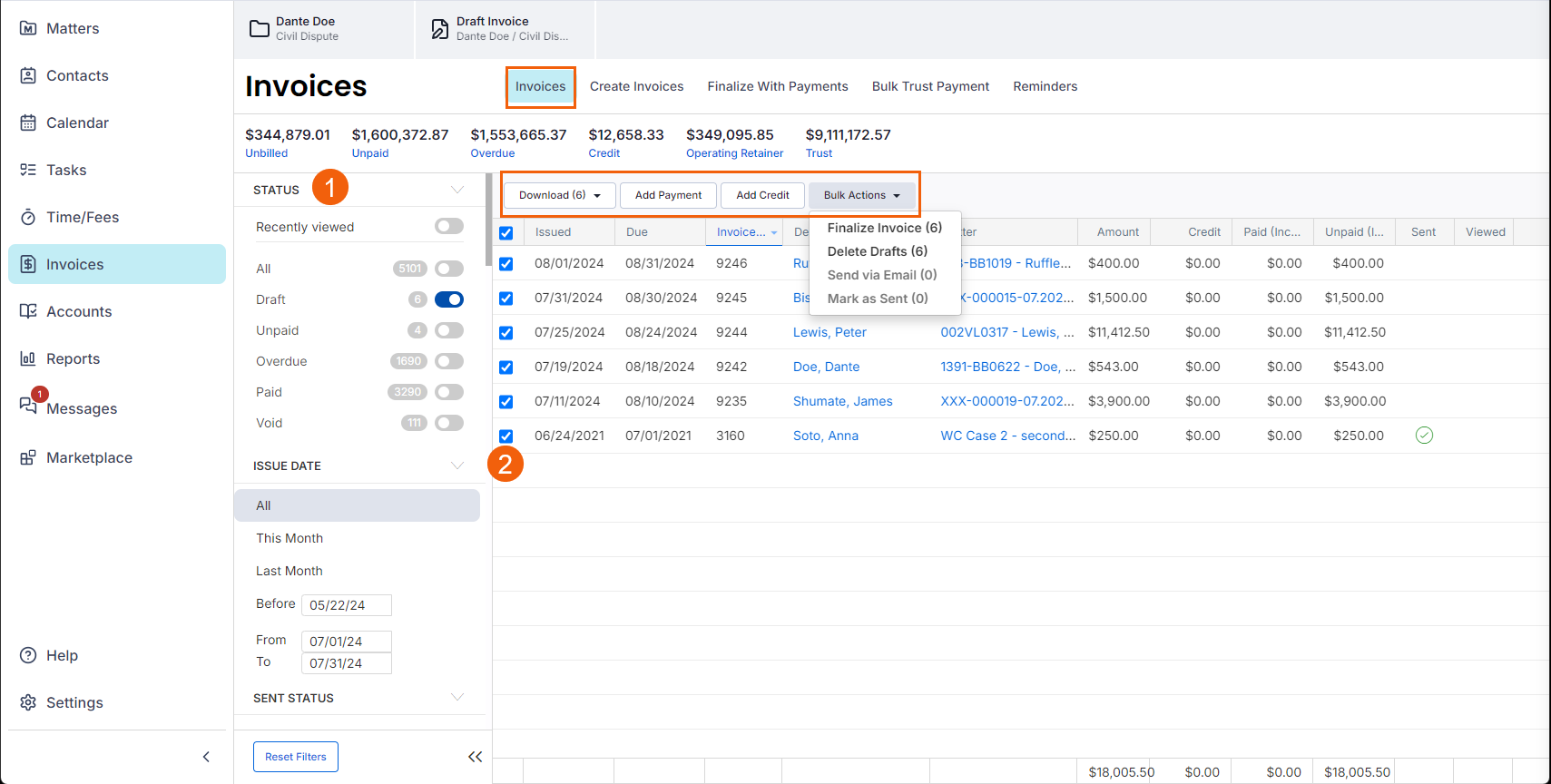The width and height of the screenshot is (1551, 784).
Task: Open Settings gear icon
Action: [x=28, y=702]
